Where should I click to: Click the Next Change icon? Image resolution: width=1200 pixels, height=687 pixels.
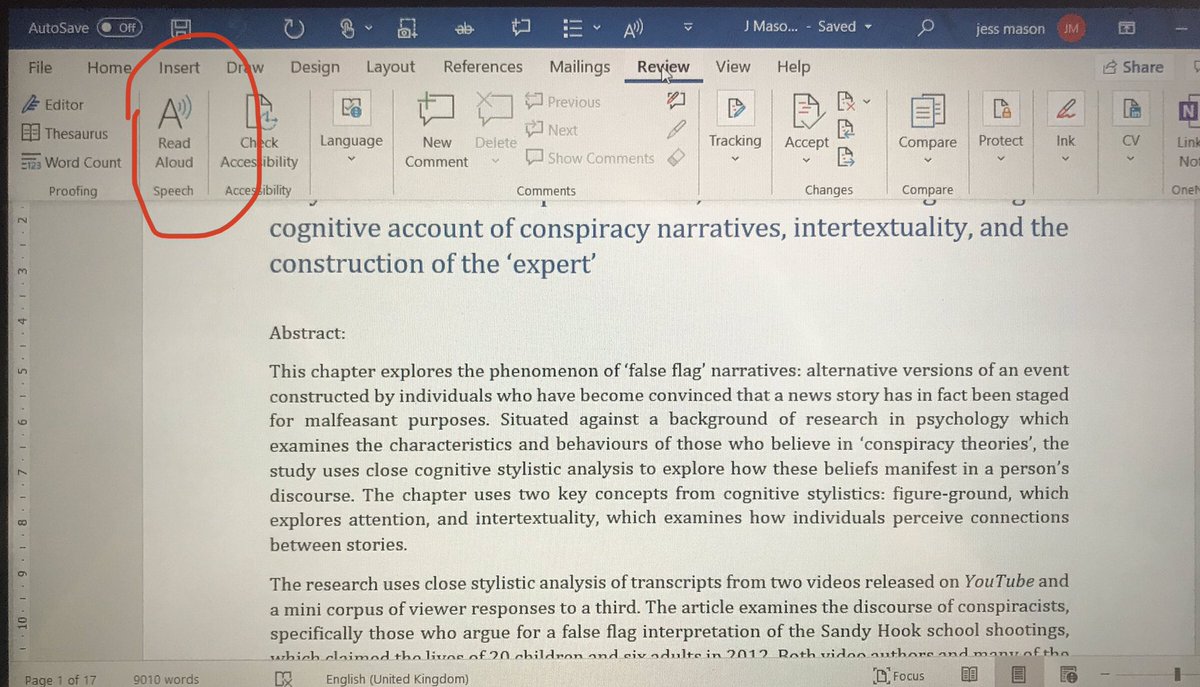[x=846, y=156]
